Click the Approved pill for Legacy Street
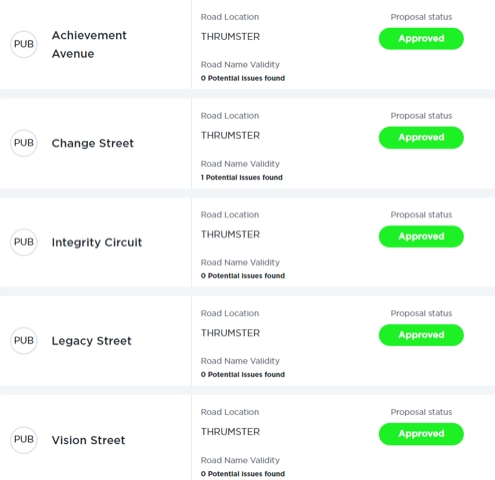The image size is (495, 480). (421, 335)
